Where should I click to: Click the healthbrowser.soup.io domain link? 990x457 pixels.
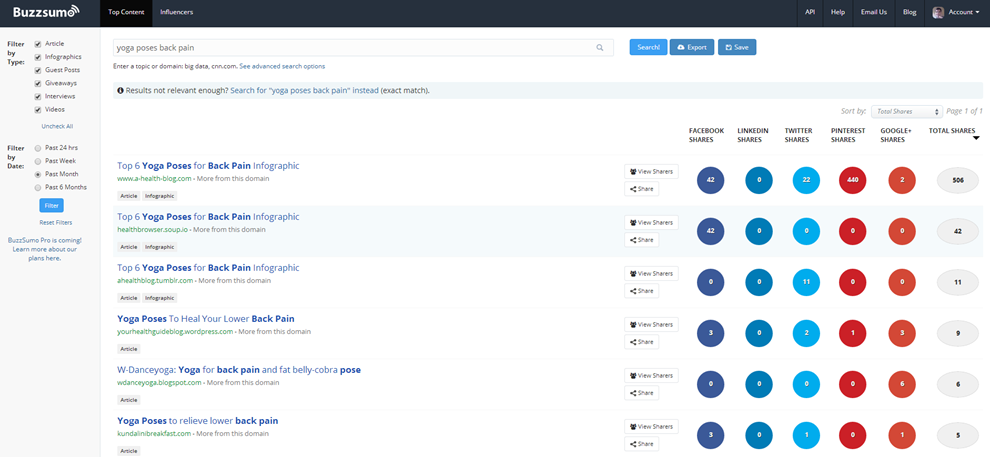tap(152, 230)
